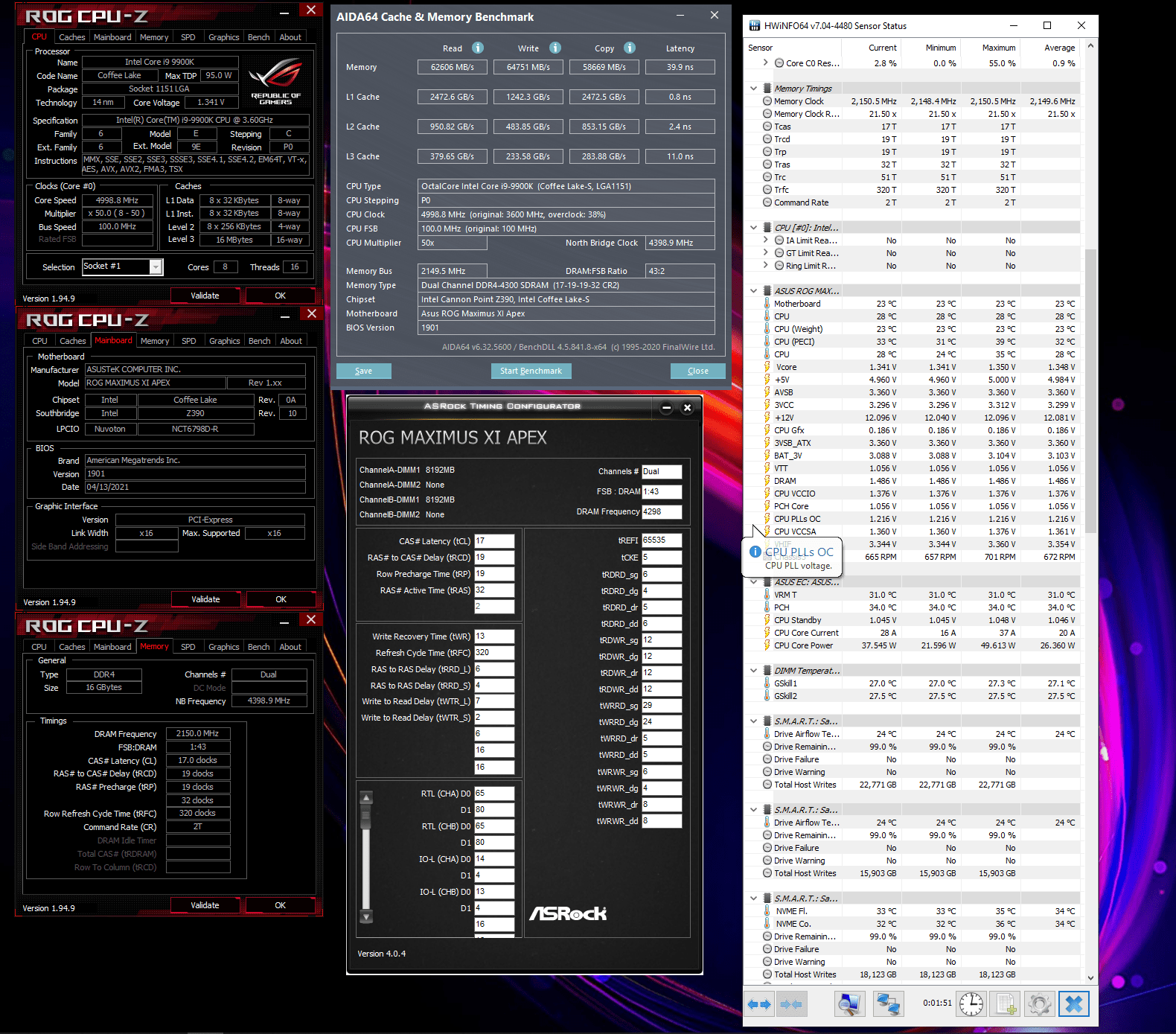Click Close button in AIDA64 benchmark
Screen dimensions: 1176x1034
(x=698, y=371)
